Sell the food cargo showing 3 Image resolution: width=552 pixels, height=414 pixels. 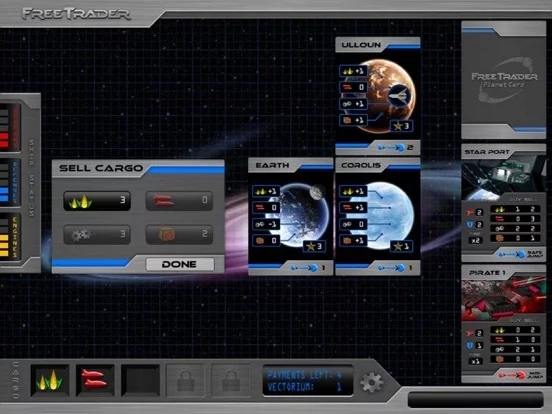coord(97,201)
